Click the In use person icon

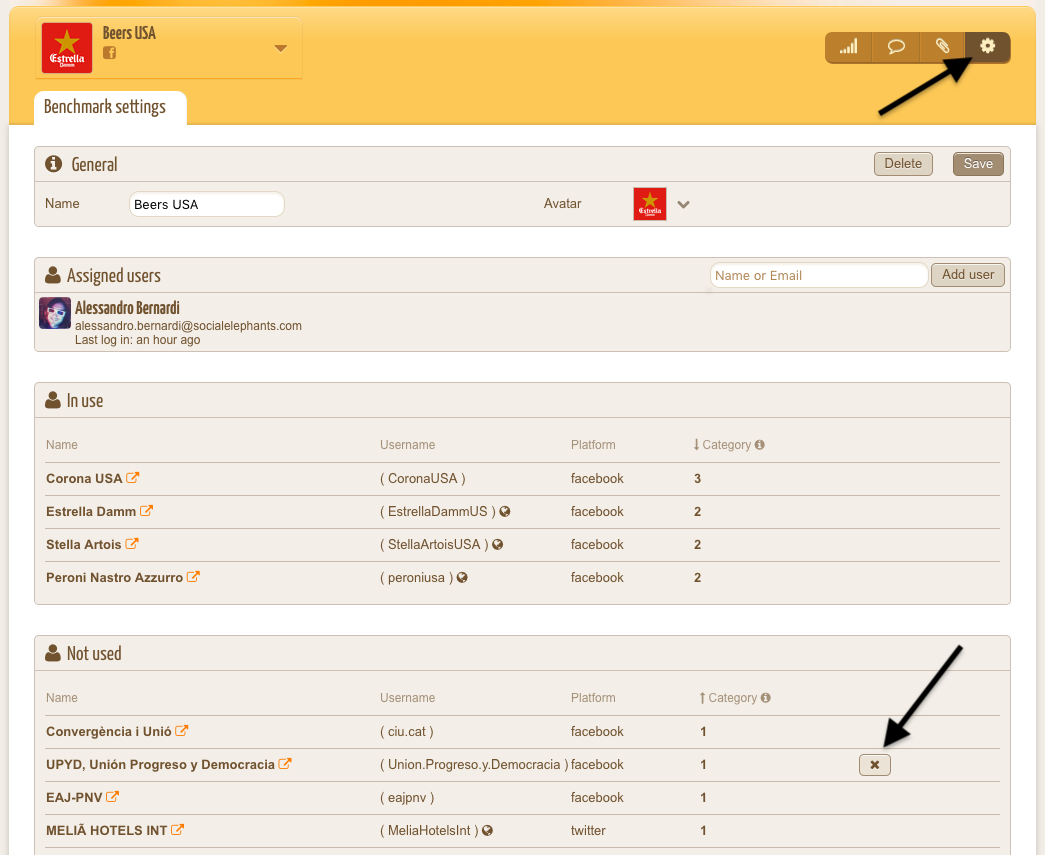coord(53,400)
